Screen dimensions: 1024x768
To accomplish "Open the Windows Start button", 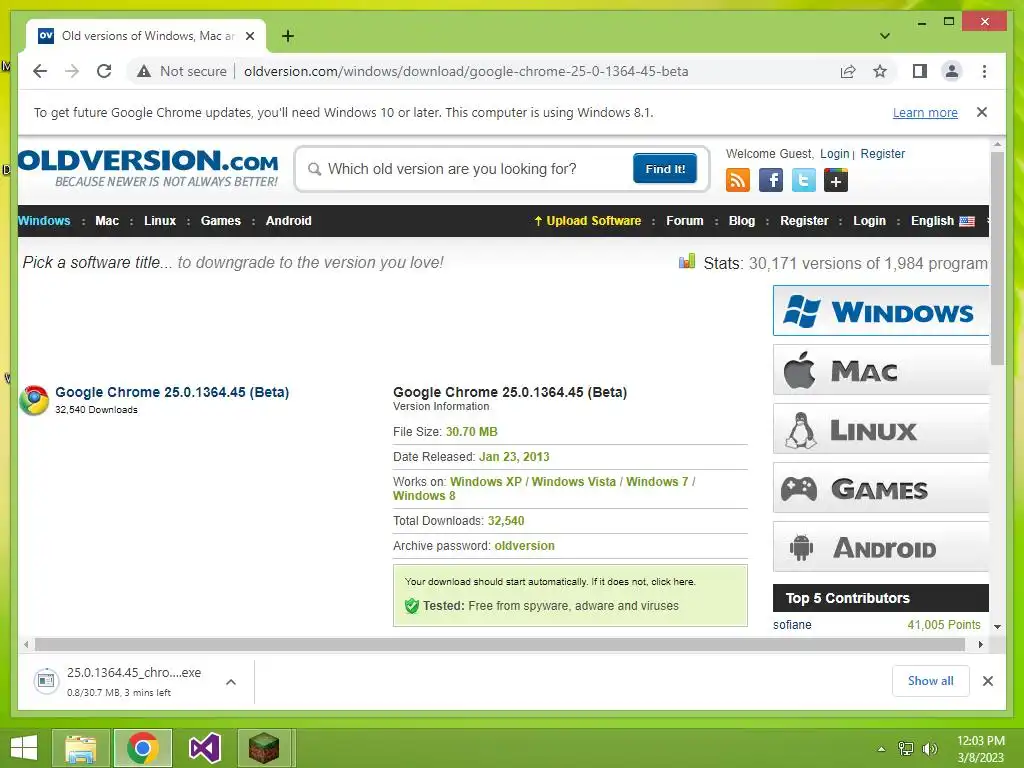I will point(24,747).
